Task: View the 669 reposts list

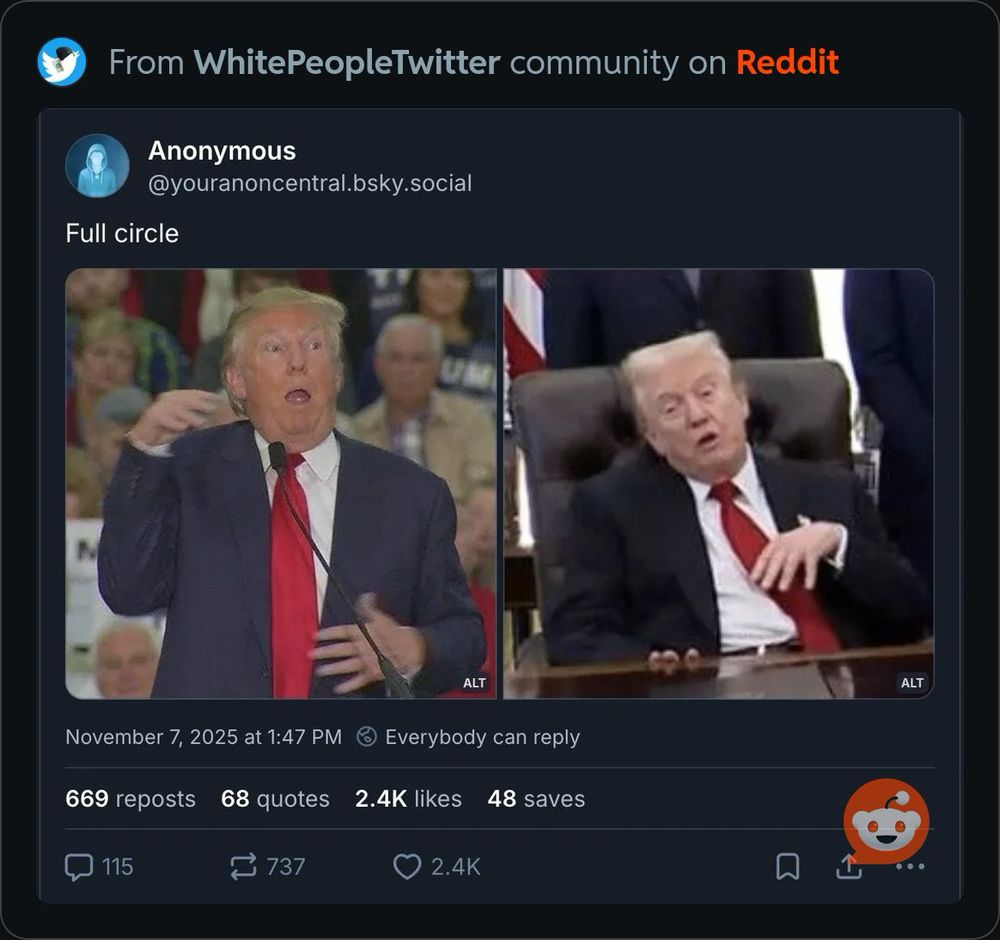Action: tap(130, 798)
